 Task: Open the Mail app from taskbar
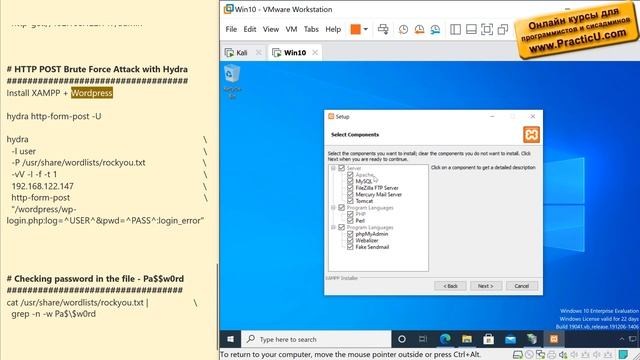coord(510,339)
